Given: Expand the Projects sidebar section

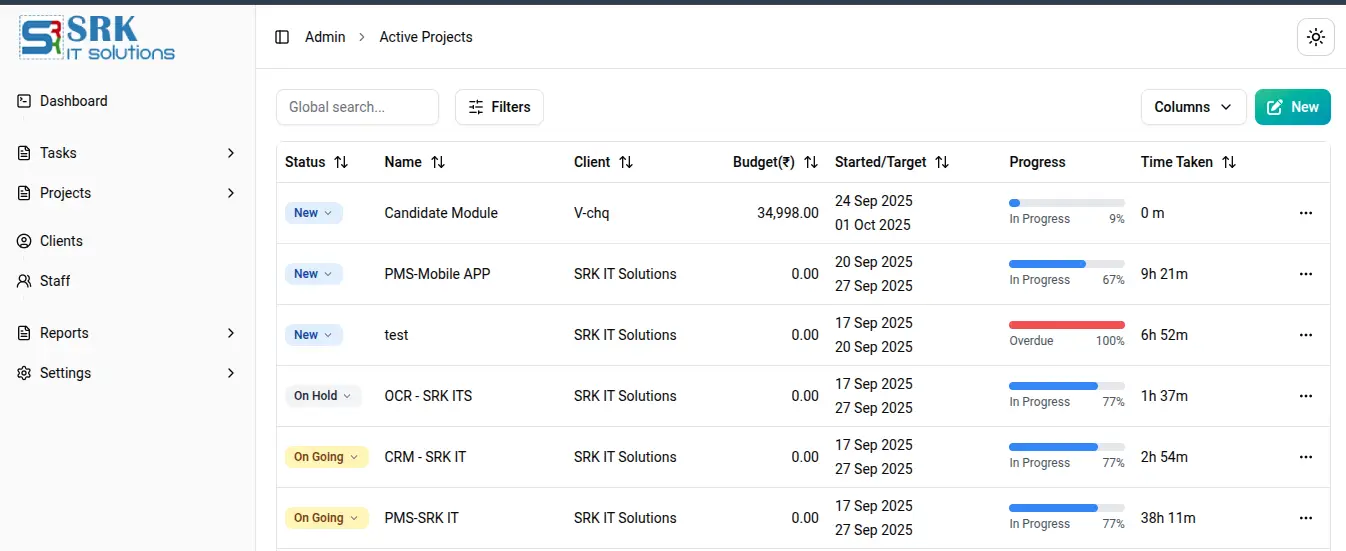Looking at the screenshot, I should click(231, 193).
